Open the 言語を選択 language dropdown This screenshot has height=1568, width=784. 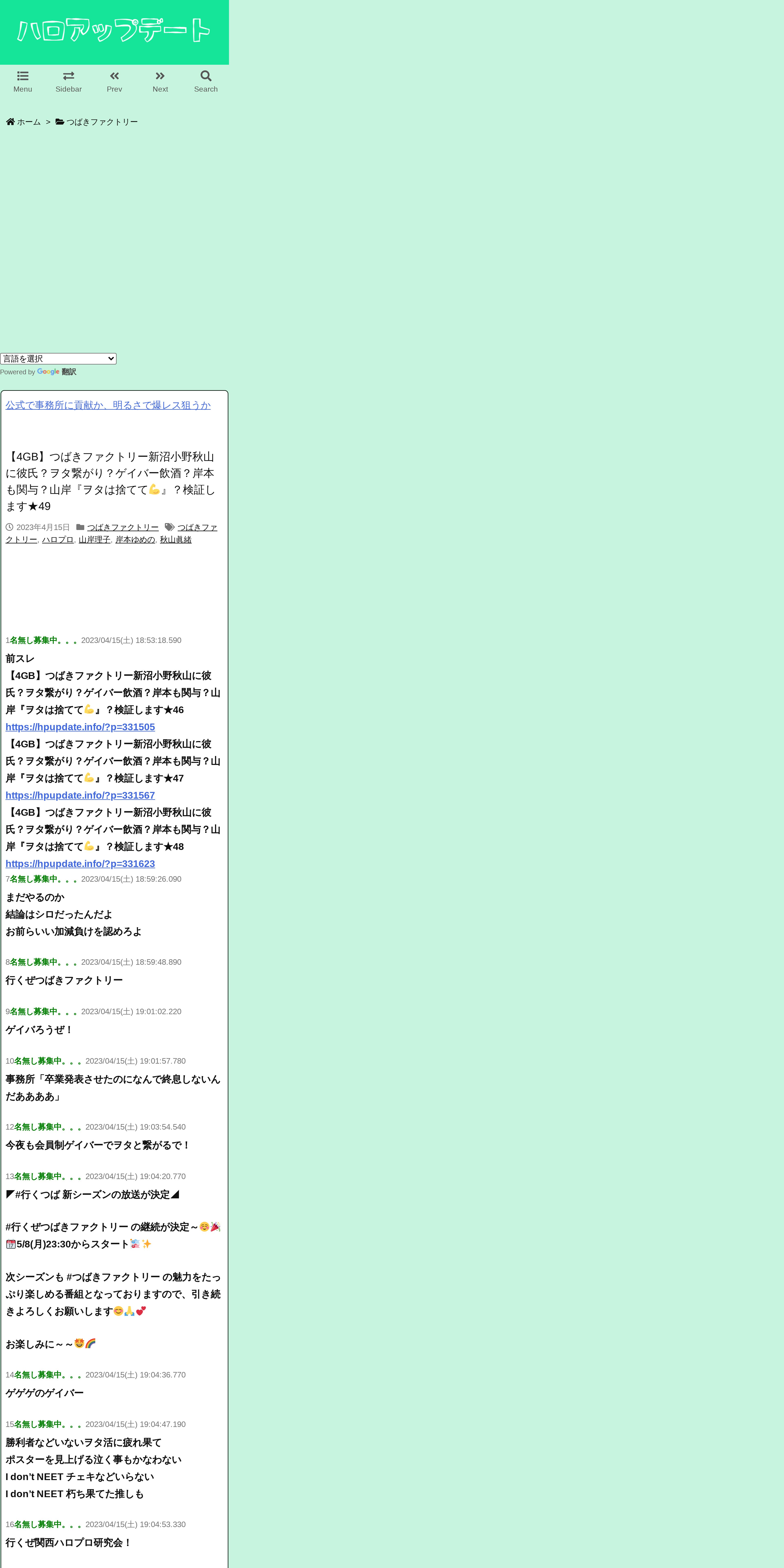coord(58,359)
